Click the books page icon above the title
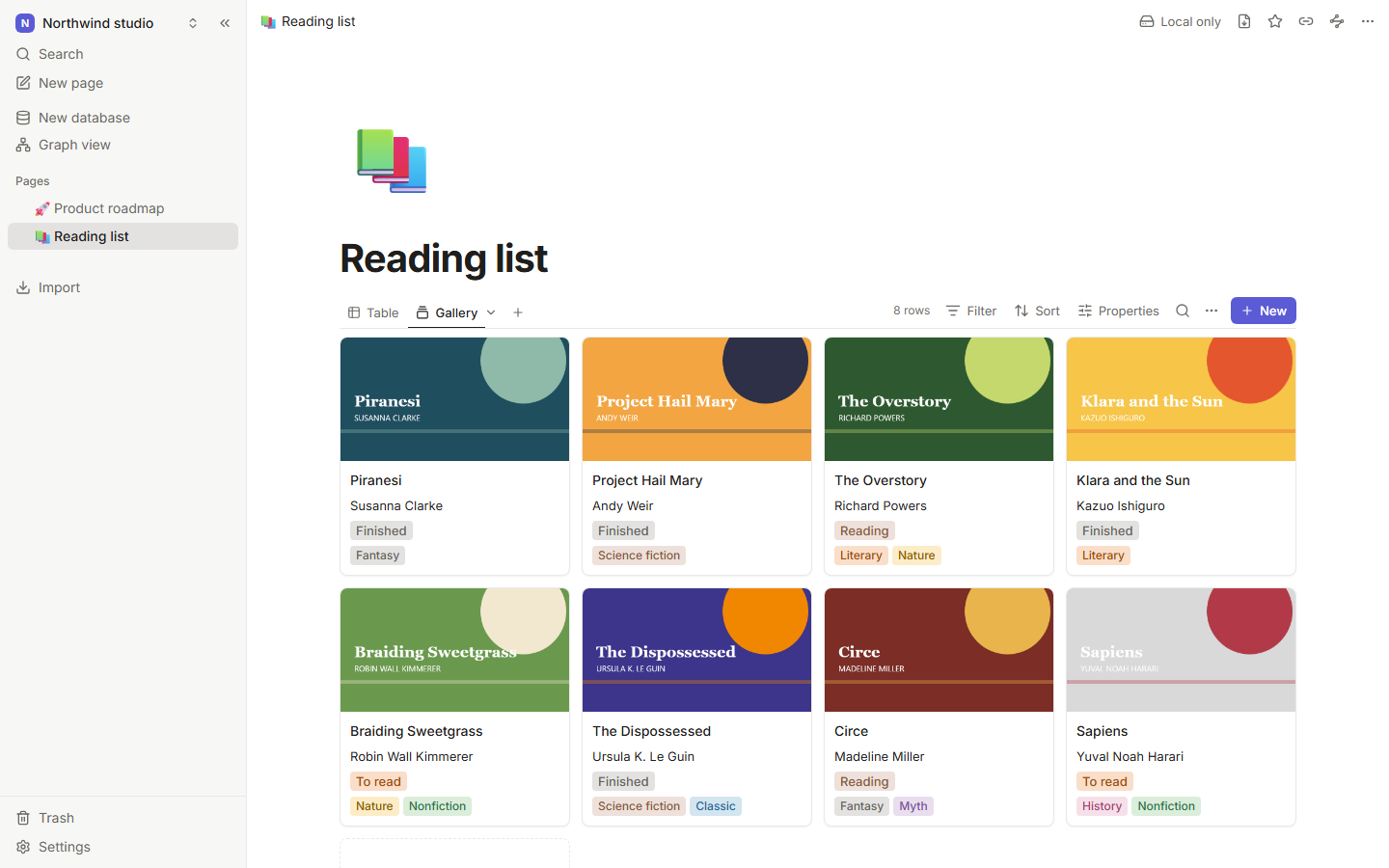Viewport: 1389px width, 868px height. click(392, 161)
